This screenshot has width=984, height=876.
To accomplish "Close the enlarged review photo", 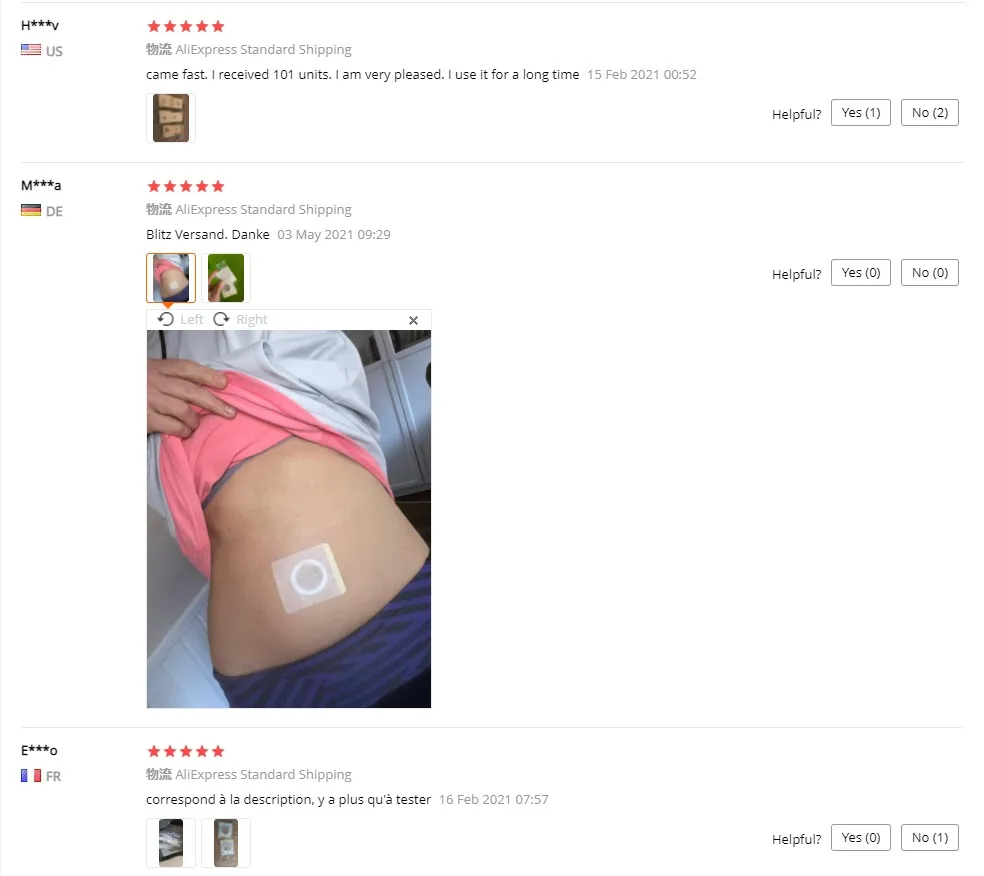I will [414, 320].
